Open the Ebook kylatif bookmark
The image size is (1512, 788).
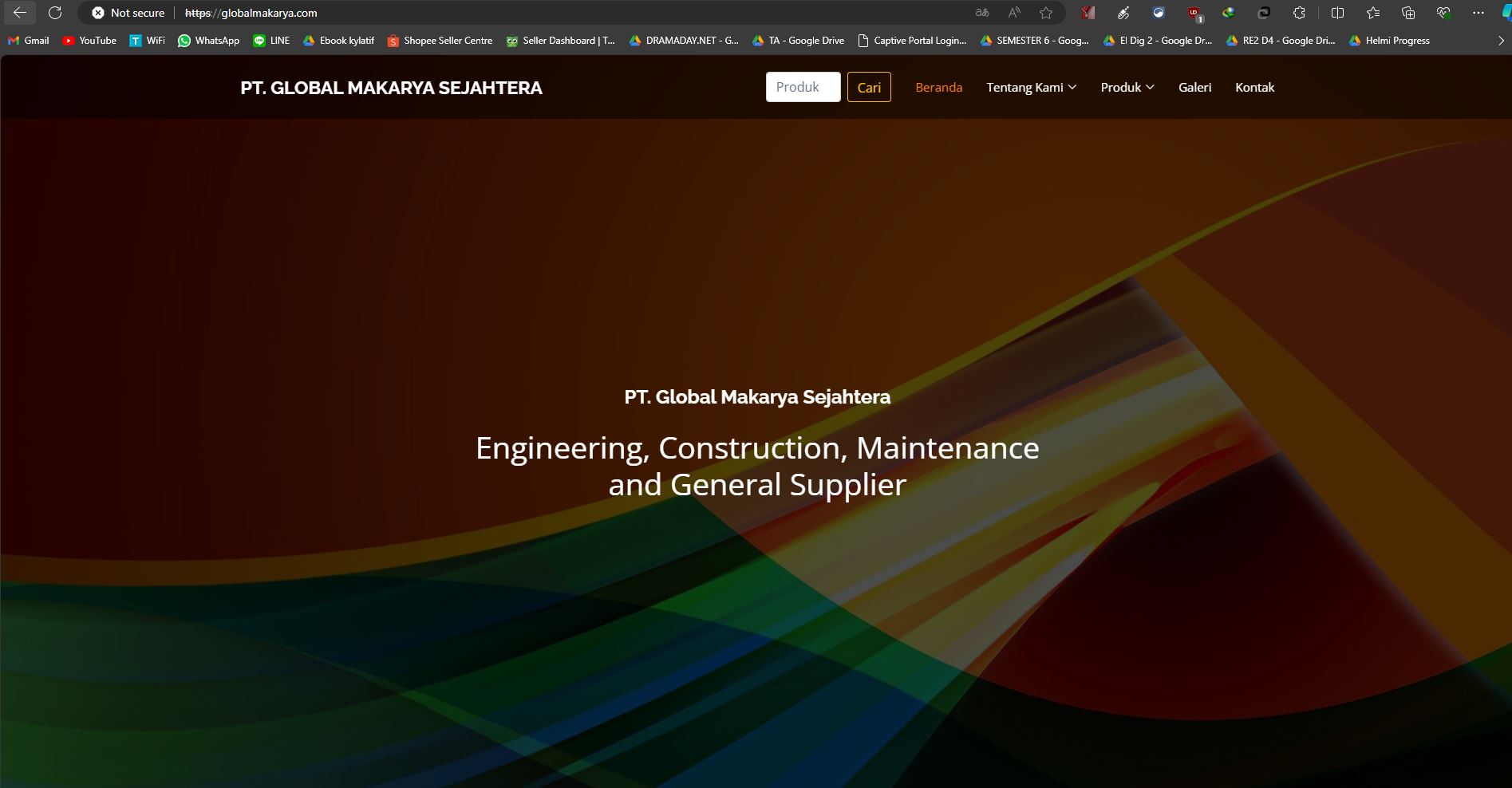click(x=338, y=41)
